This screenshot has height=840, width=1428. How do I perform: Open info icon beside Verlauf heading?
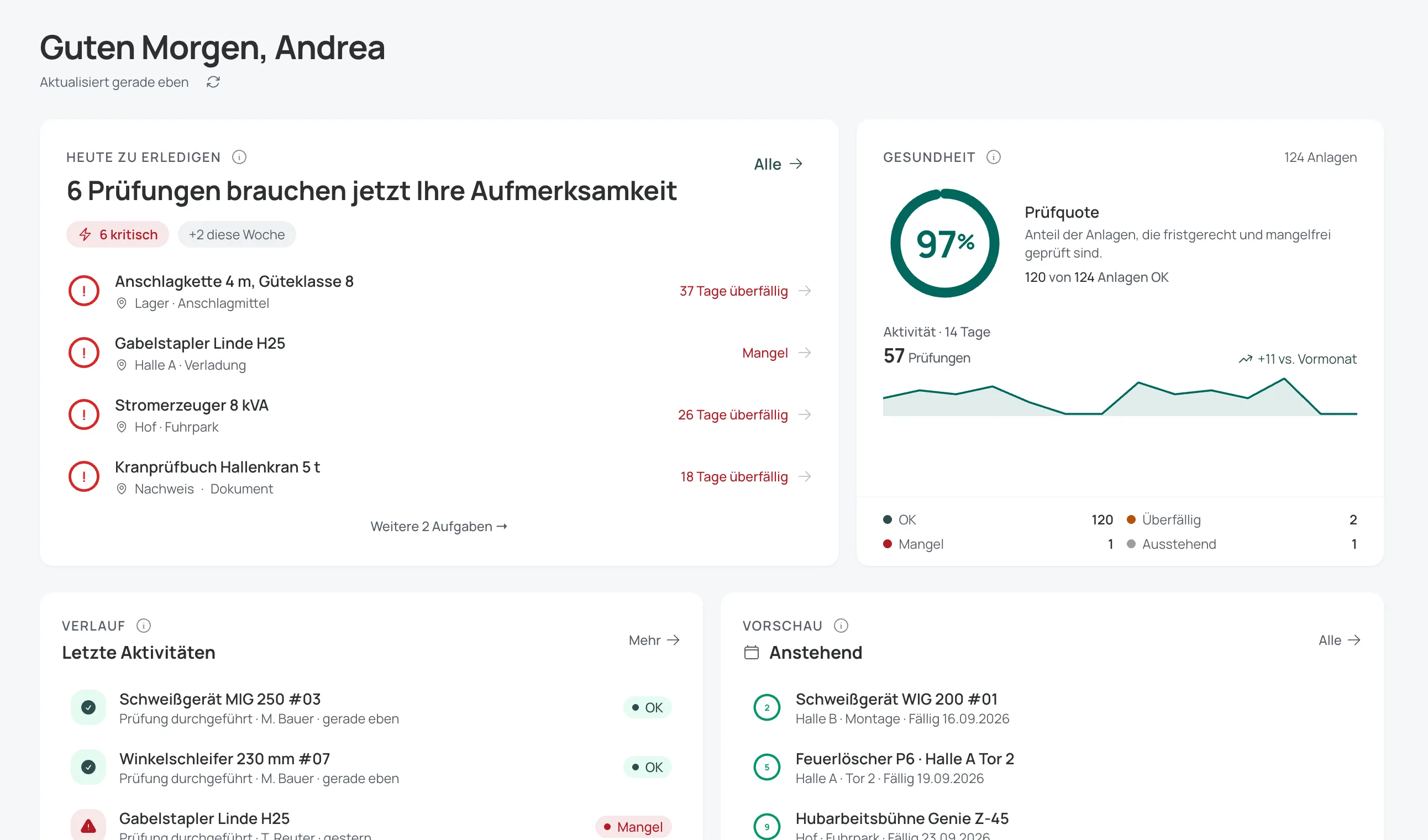pyautogui.click(x=143, y=625)
